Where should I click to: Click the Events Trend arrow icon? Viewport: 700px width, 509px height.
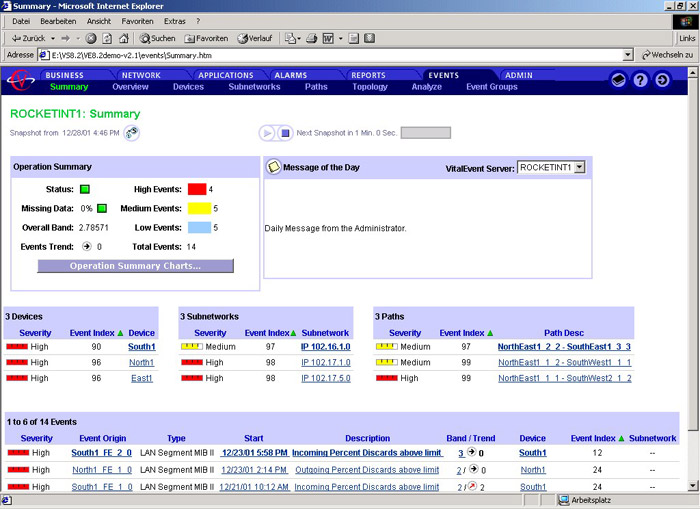tap(87, 246)
